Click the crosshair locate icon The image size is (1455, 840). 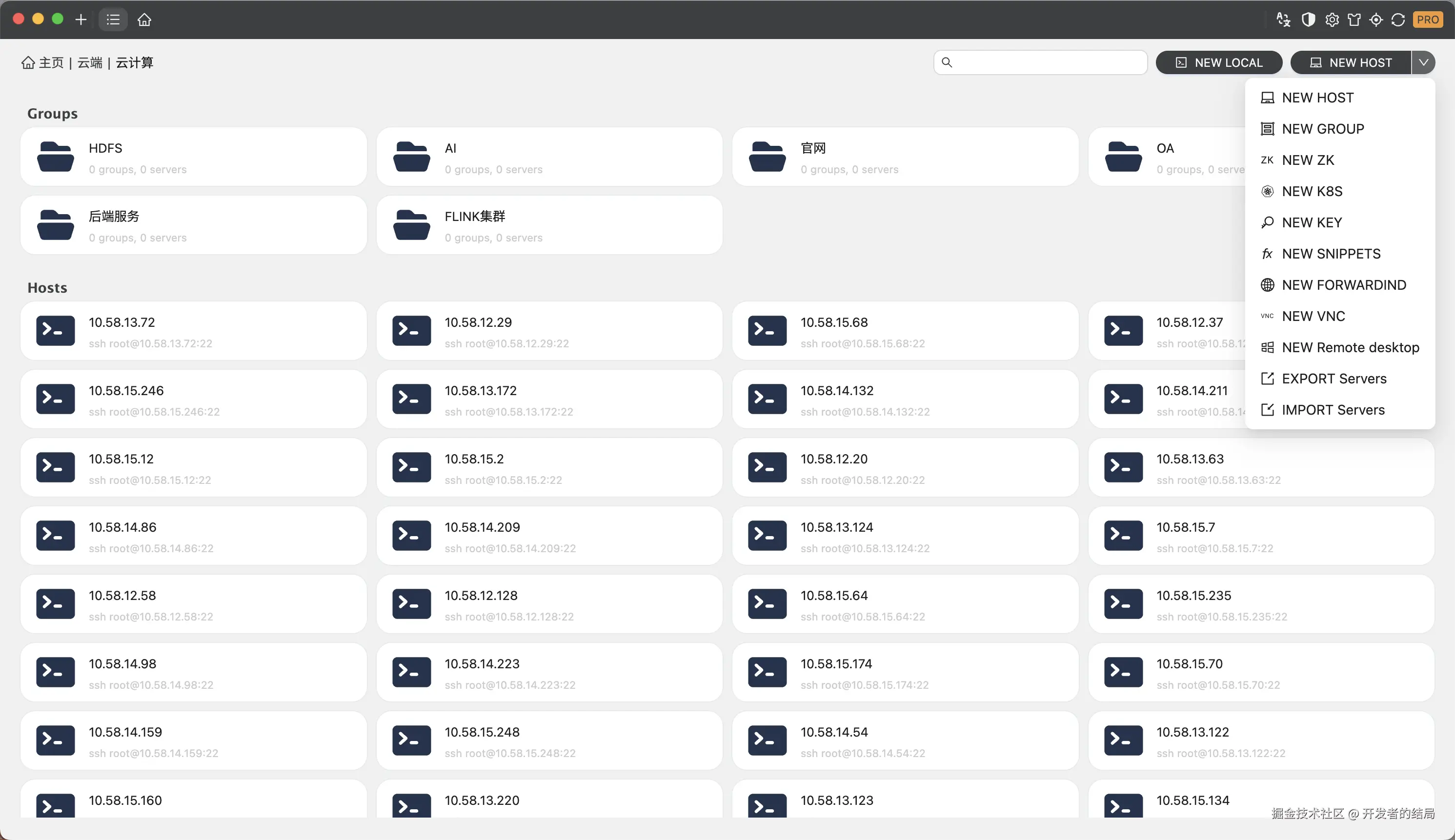(1376, 20)
